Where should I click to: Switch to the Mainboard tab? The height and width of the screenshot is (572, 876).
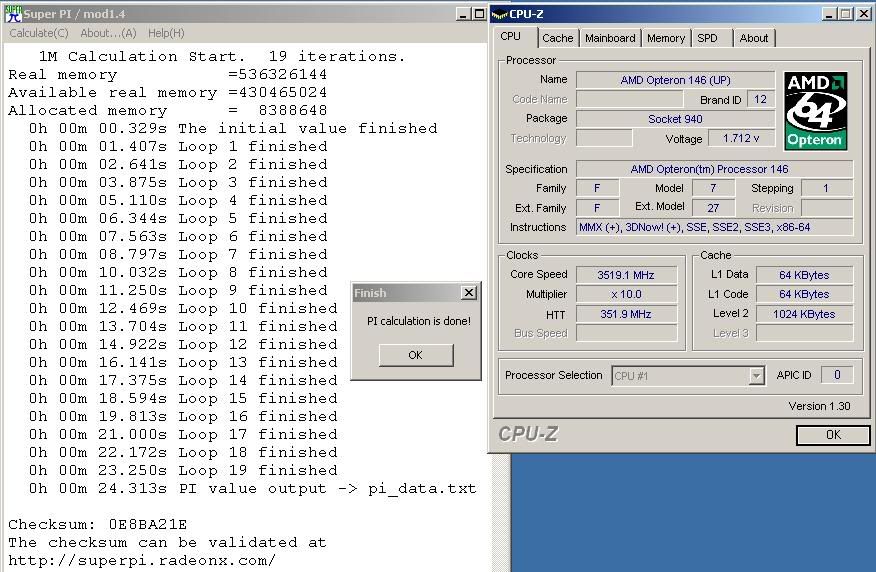click(610, 38)
